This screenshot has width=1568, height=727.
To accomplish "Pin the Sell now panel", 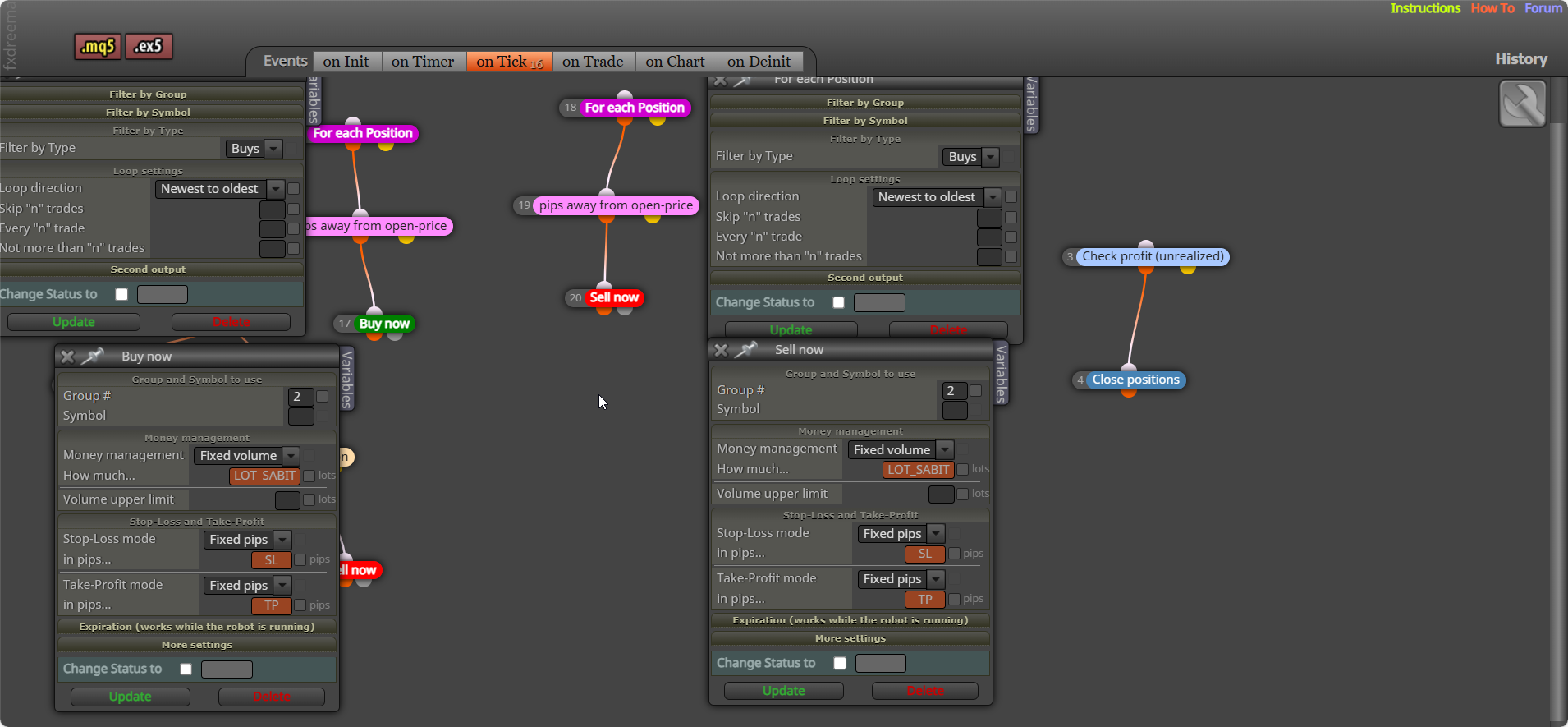I will click(x=746, y=349).
